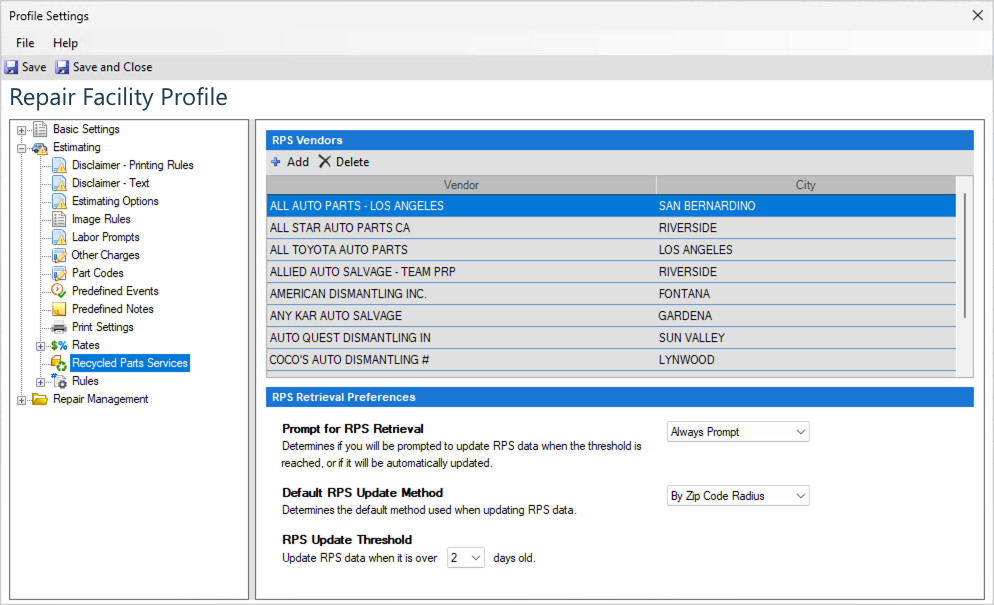Select vendor ANY KAR AUTO SALVAGE
This screenshot has height=605, width=994.
tap(611, 316)
